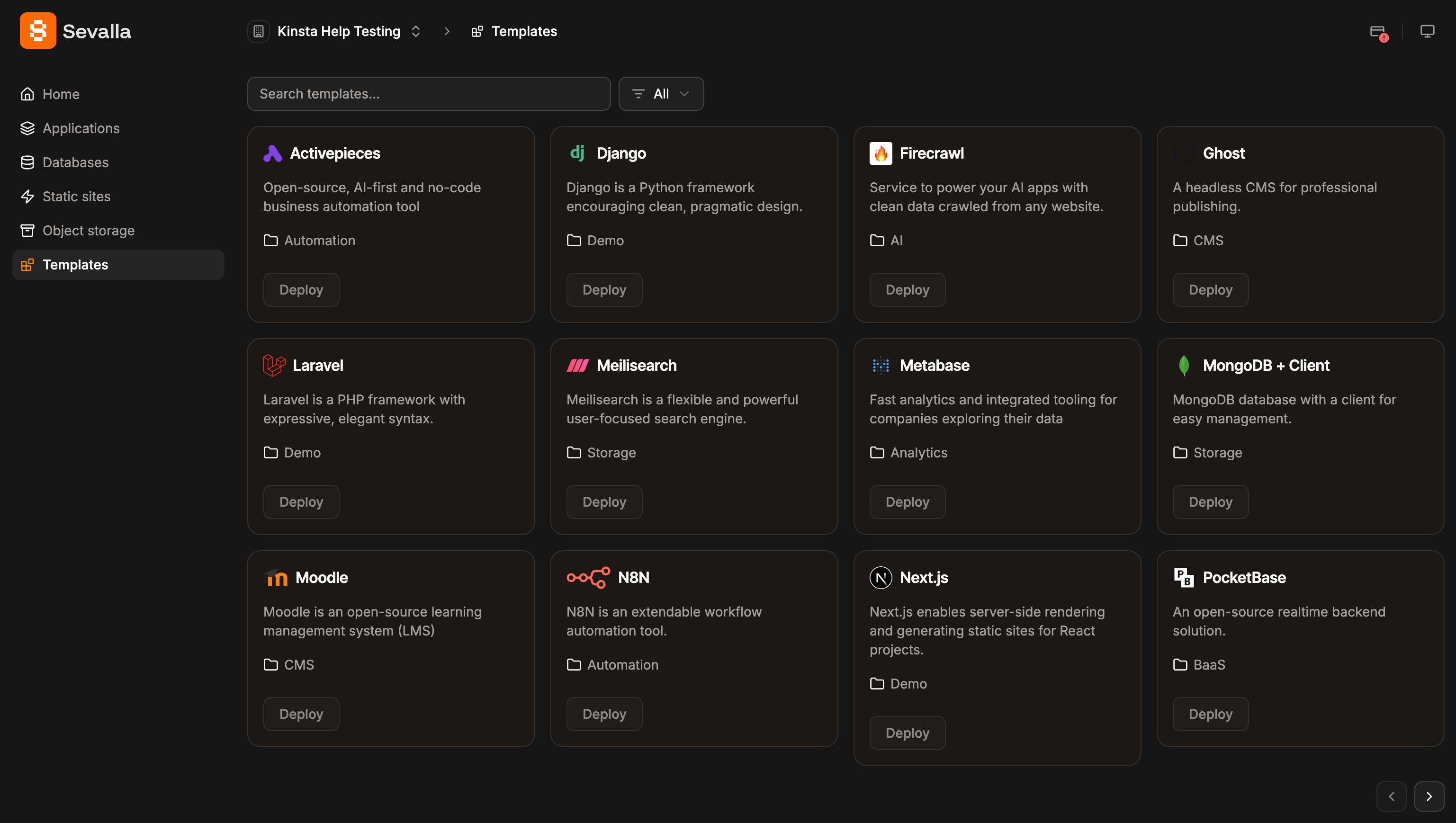The height and width of the screenshot is (823, 1456).
Task: Go to next templates page arrow
Action: coord(1429,796)
